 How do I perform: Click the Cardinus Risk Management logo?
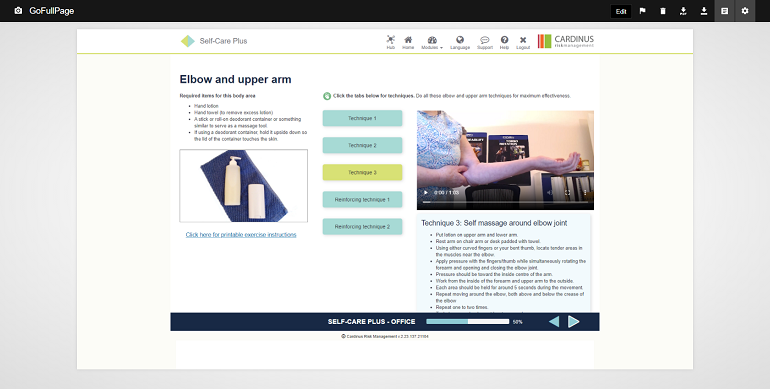point(566,41)
